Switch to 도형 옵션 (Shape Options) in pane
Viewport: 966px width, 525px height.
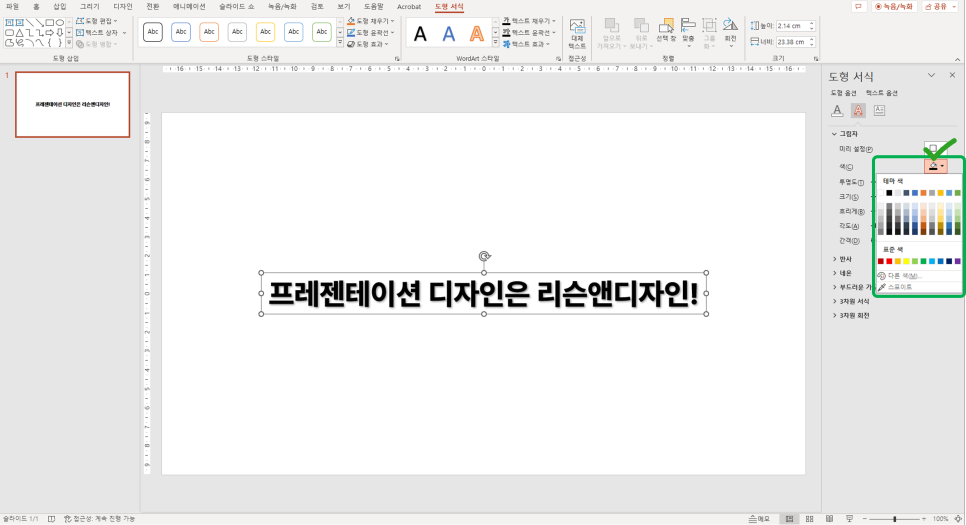pos(843,93)
